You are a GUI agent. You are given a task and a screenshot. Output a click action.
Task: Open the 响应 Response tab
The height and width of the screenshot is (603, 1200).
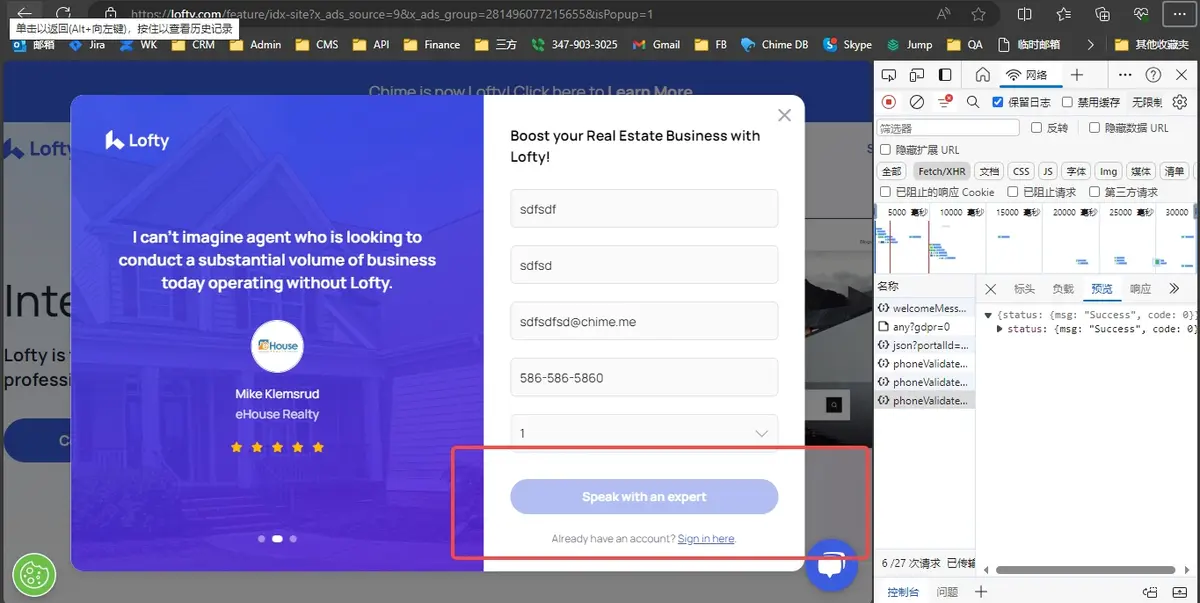coord(1140,289)
